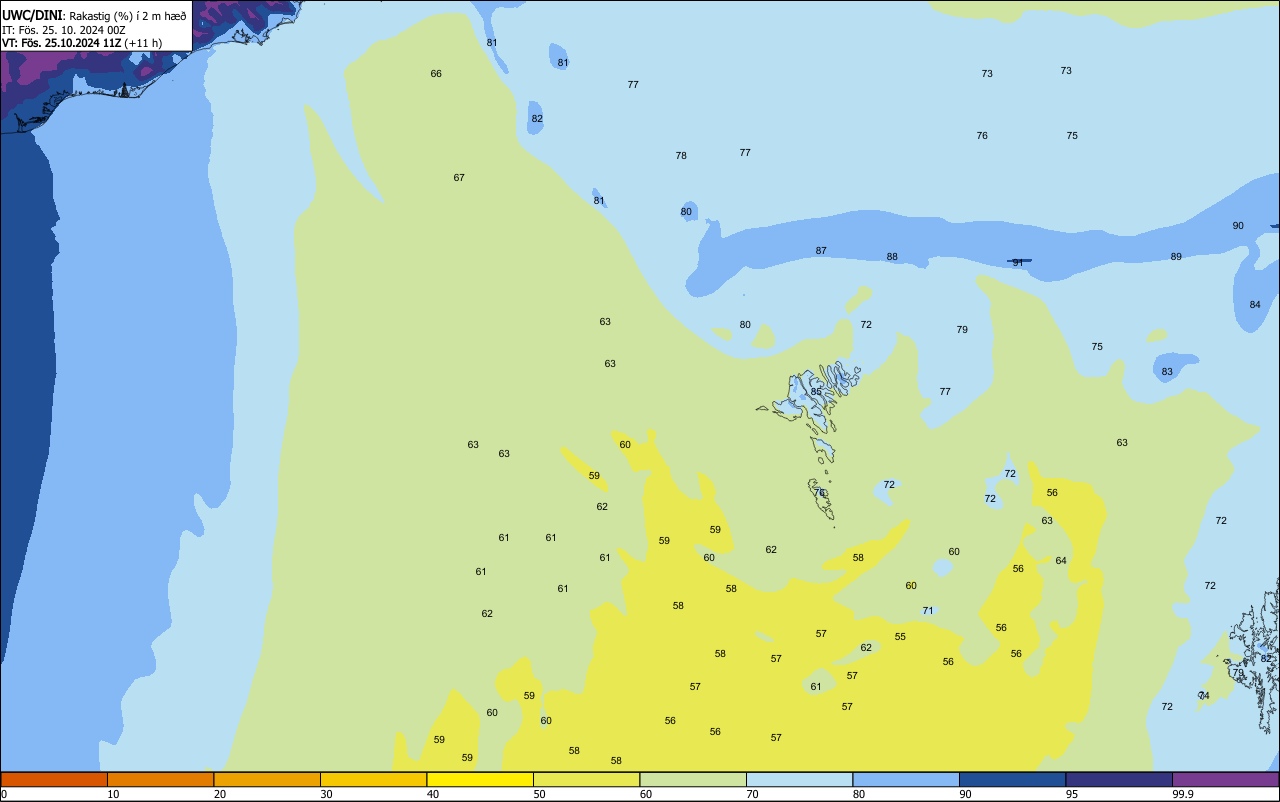Click the humidity value 66 on the map
This screenshot has height=802, width=1280.
tap(436, 74)
